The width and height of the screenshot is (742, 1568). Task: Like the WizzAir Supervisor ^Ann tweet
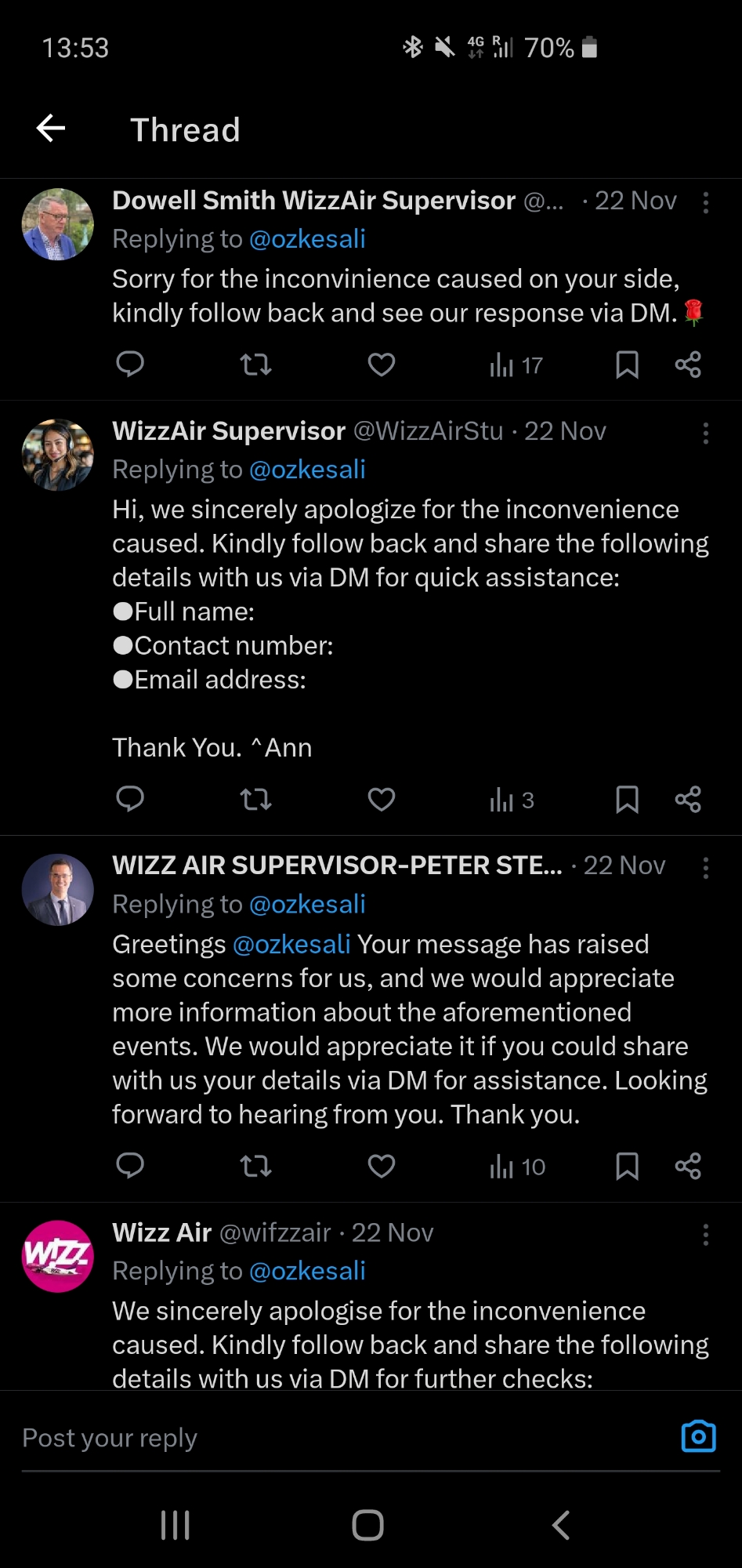(382, 800)
